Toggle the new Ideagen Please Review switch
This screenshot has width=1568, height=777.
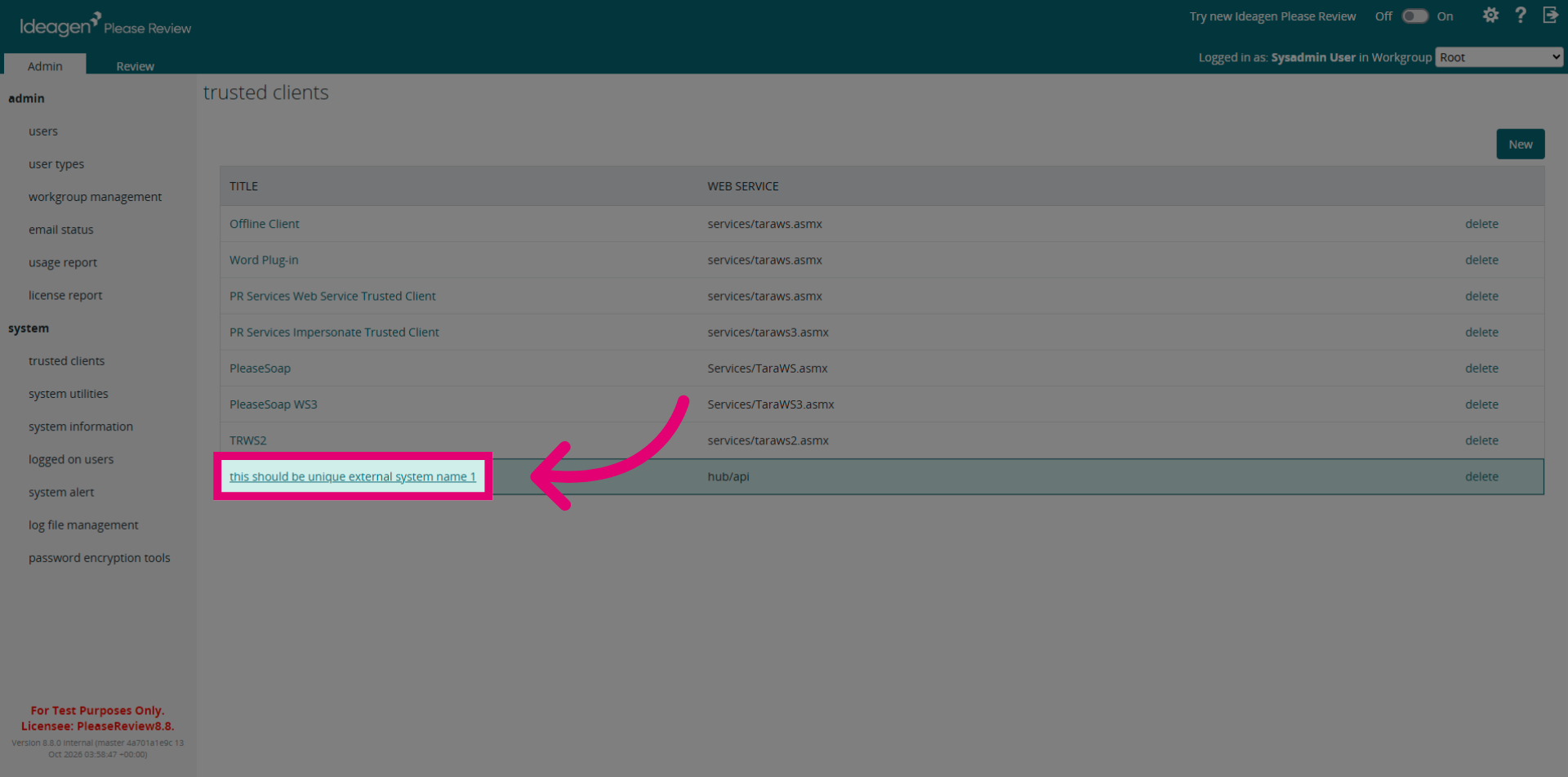tap(1414, 16)
